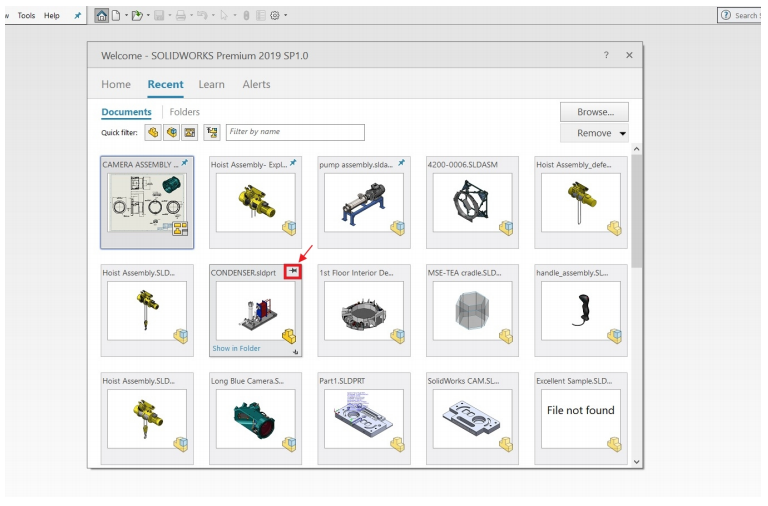Unpin the Hoist Assembly- Expl document

click(293, 163)
